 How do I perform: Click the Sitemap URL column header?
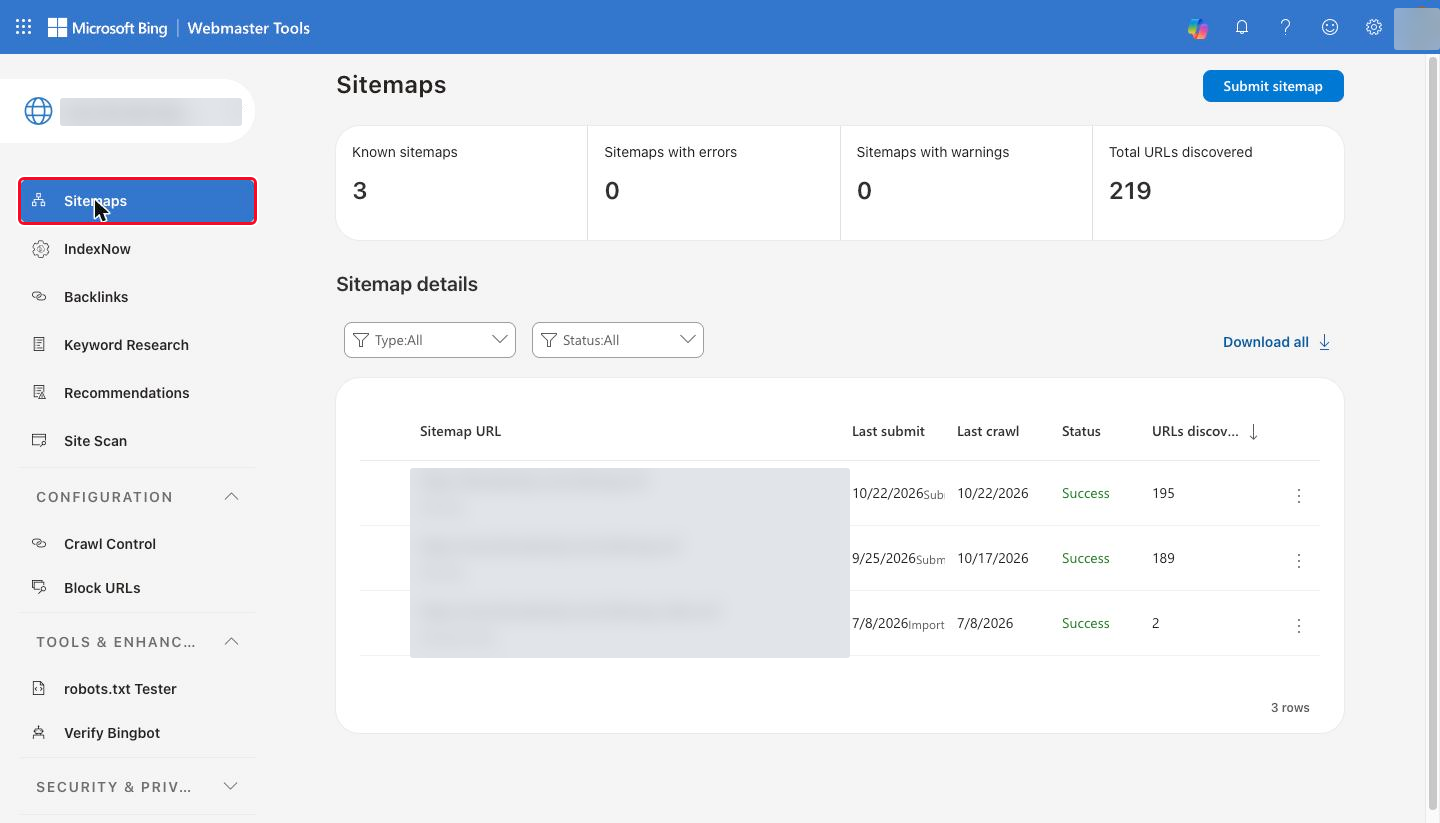(460, 432)
